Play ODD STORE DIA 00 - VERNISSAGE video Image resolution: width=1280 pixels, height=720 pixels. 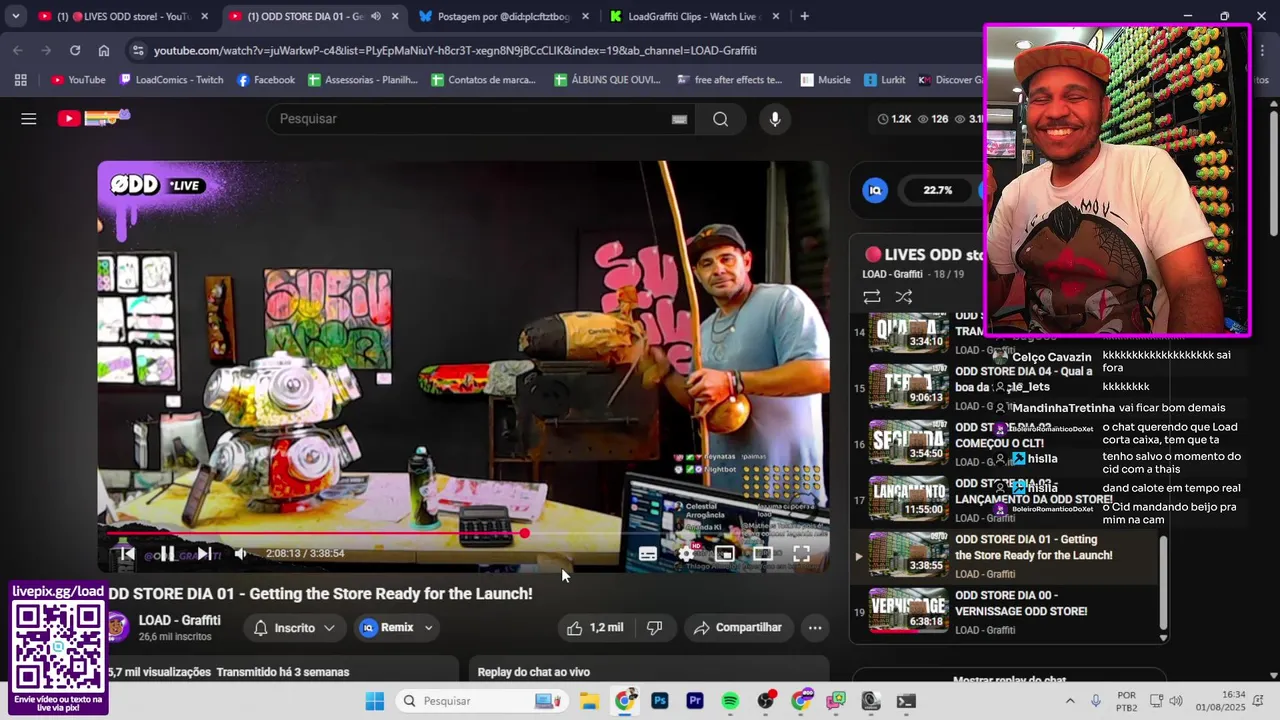click(x=1007, y=611)
